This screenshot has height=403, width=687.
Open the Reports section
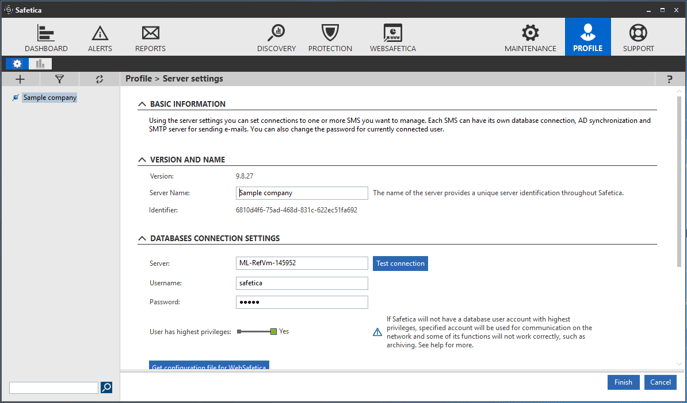(x=150, y=38)
